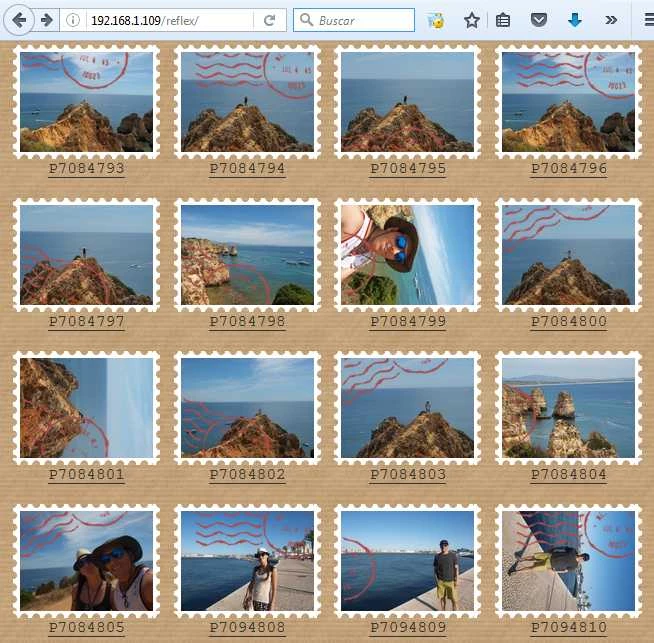Follow the P7084804 caption link

click(x=568, y=475)
